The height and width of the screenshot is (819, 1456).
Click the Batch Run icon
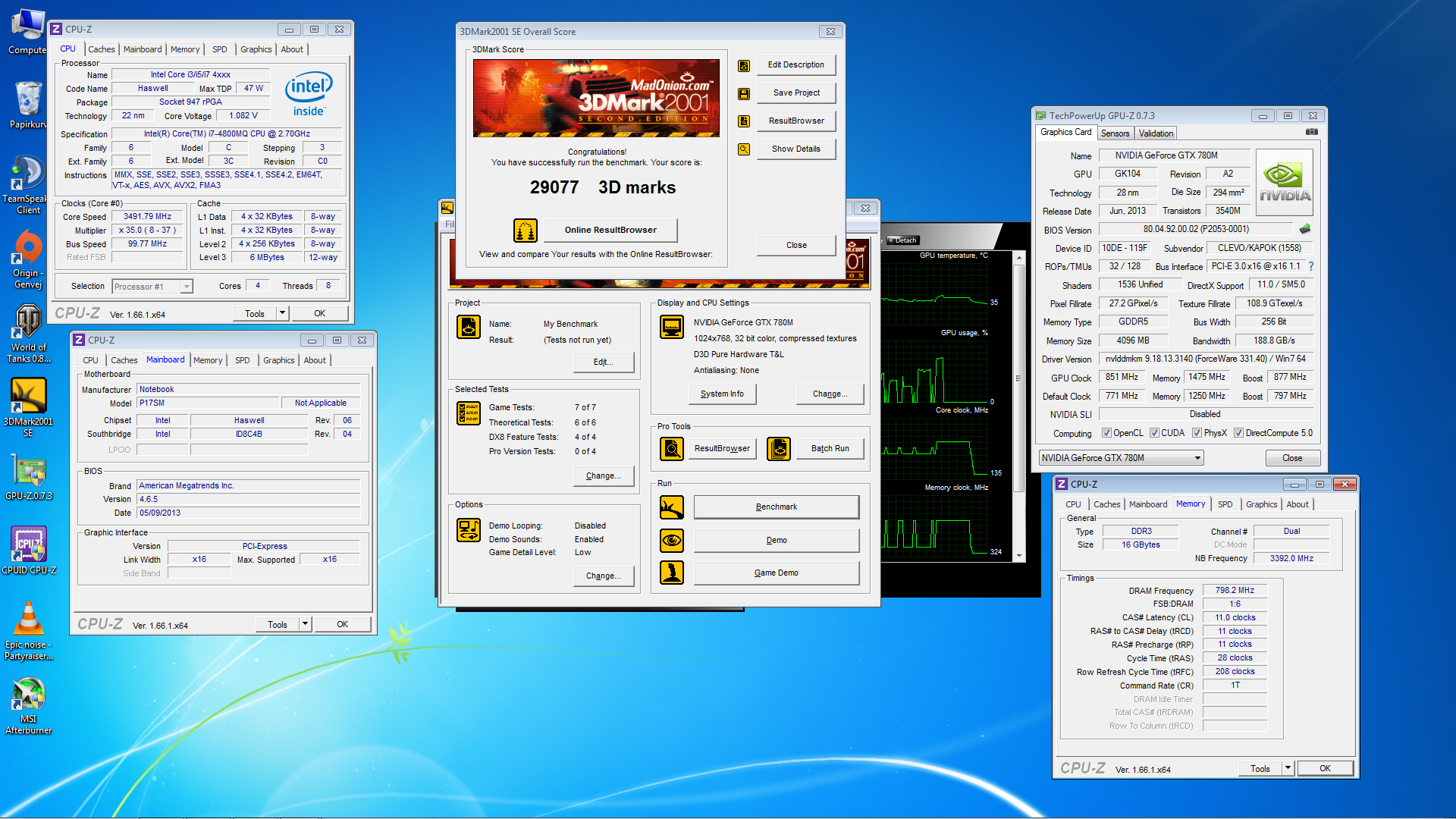point(779,449)
